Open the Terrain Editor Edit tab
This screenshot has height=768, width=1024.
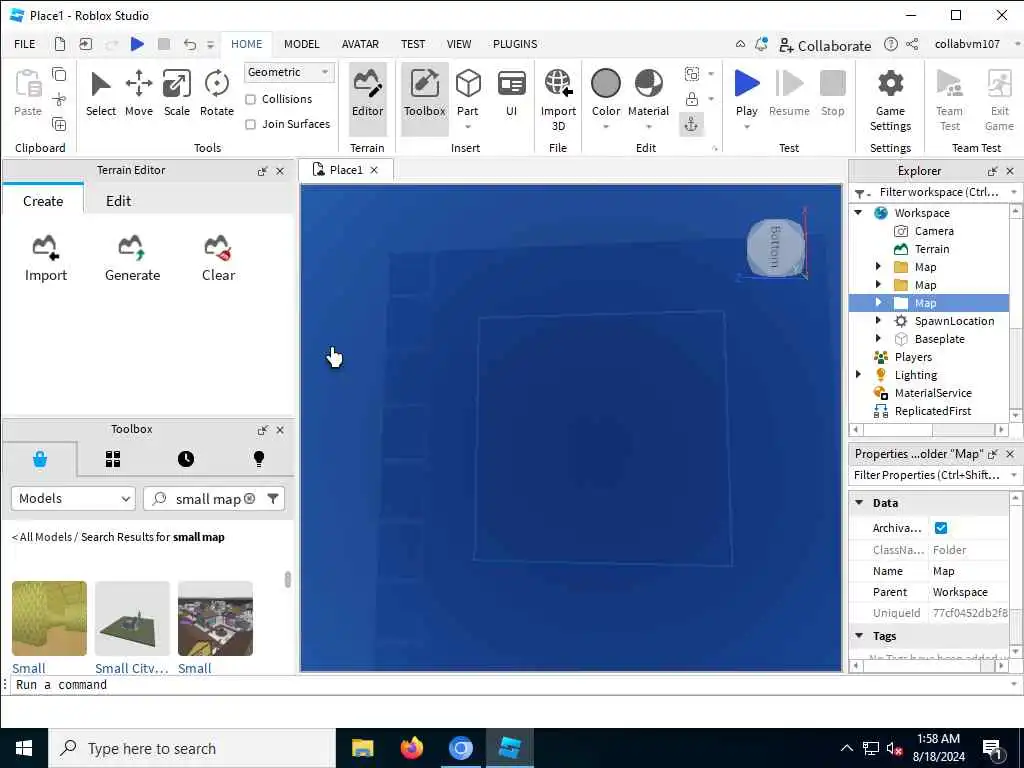119,201
